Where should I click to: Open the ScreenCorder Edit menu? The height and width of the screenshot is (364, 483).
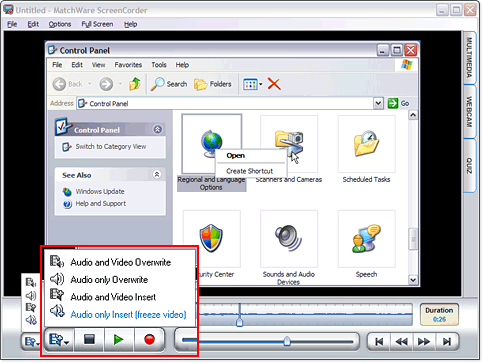pyautogui.click(x=33, y=24)
